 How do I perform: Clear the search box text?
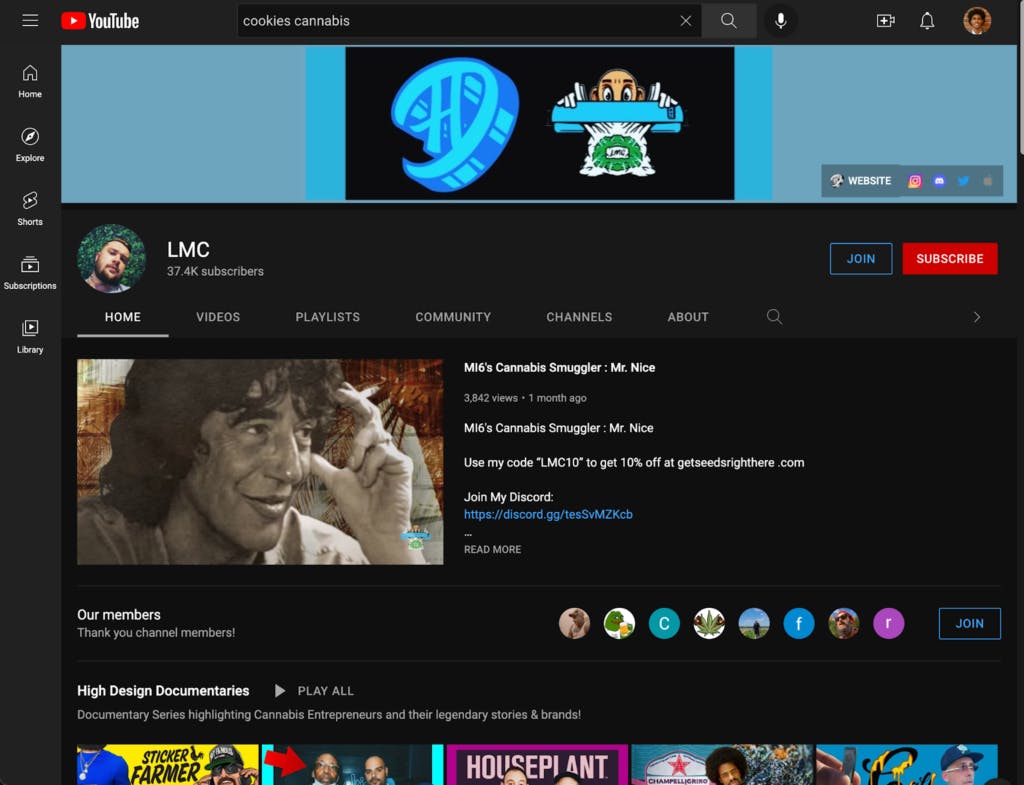685,21
